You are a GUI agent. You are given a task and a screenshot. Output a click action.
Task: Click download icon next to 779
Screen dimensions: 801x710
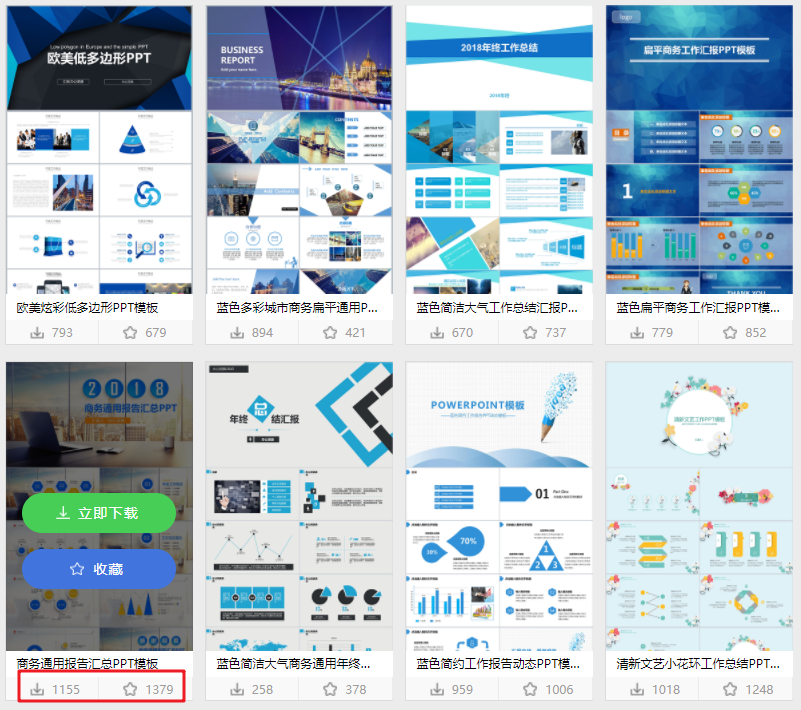(x=637, y=333)
